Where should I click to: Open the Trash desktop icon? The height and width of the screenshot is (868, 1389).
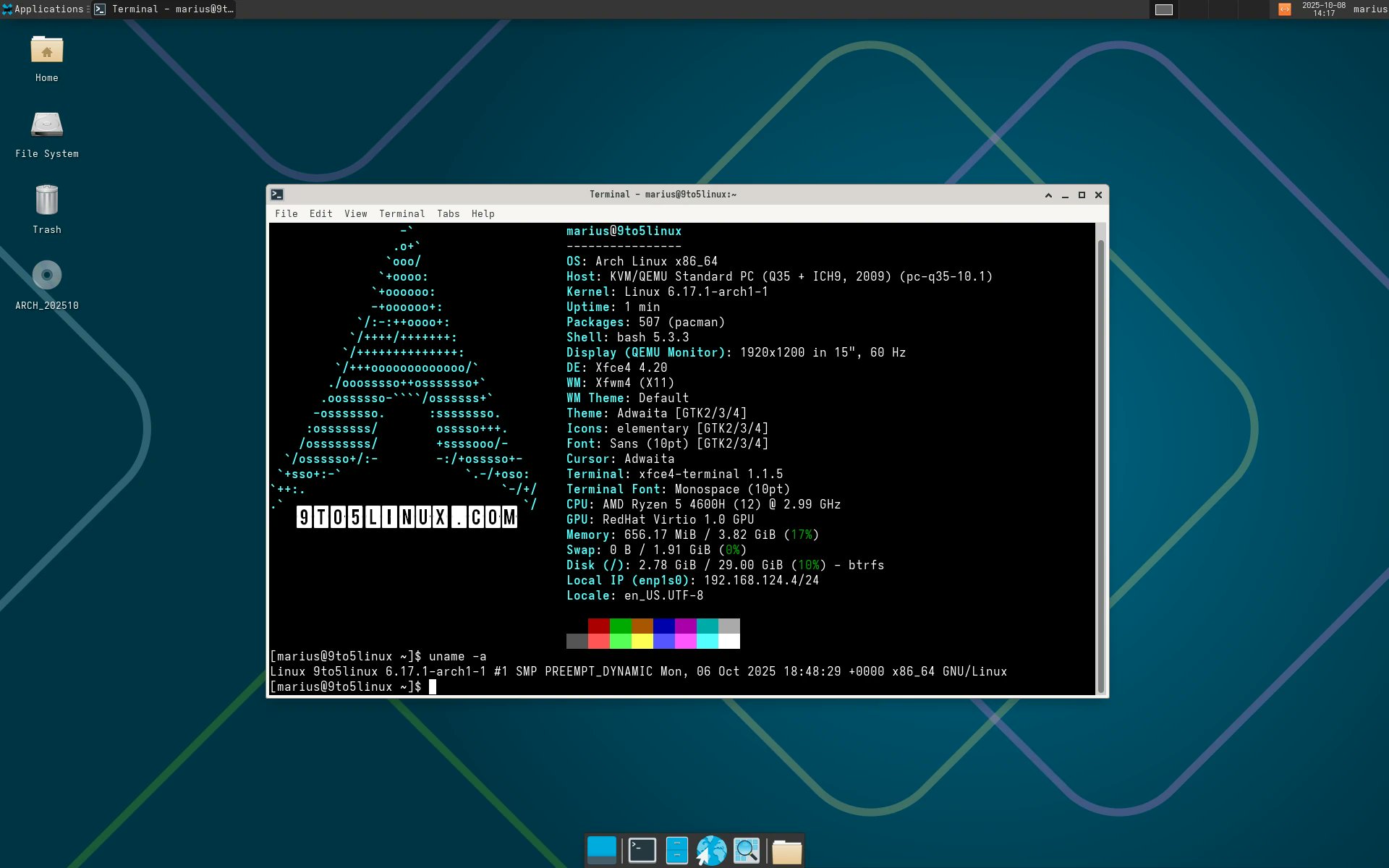pos(47,200)
